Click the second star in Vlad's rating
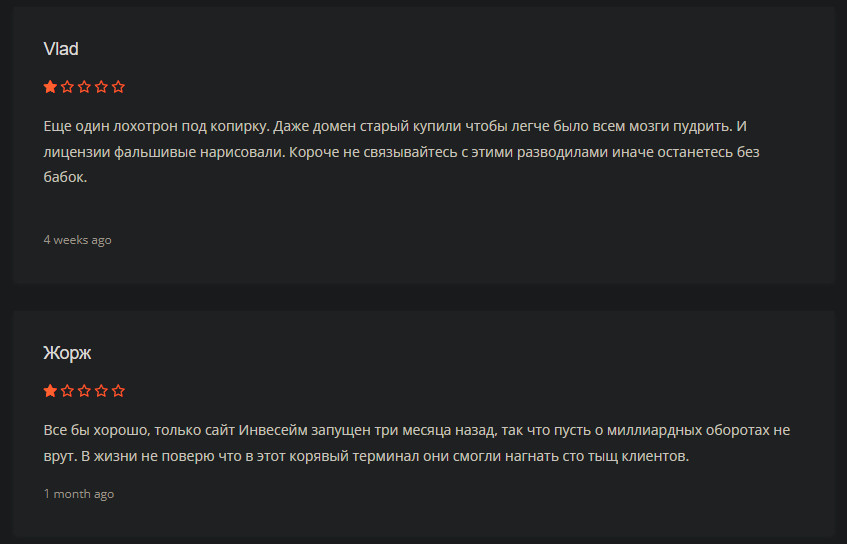The height and width of the screenshot is (544, 847). (x=67, y=87)
